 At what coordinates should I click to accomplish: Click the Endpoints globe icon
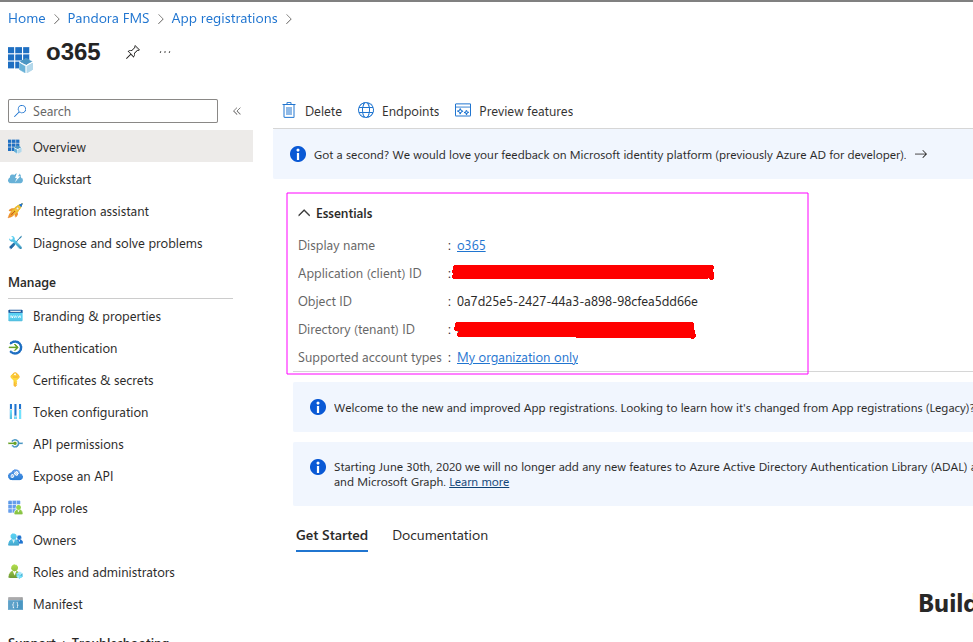[366, 110]
